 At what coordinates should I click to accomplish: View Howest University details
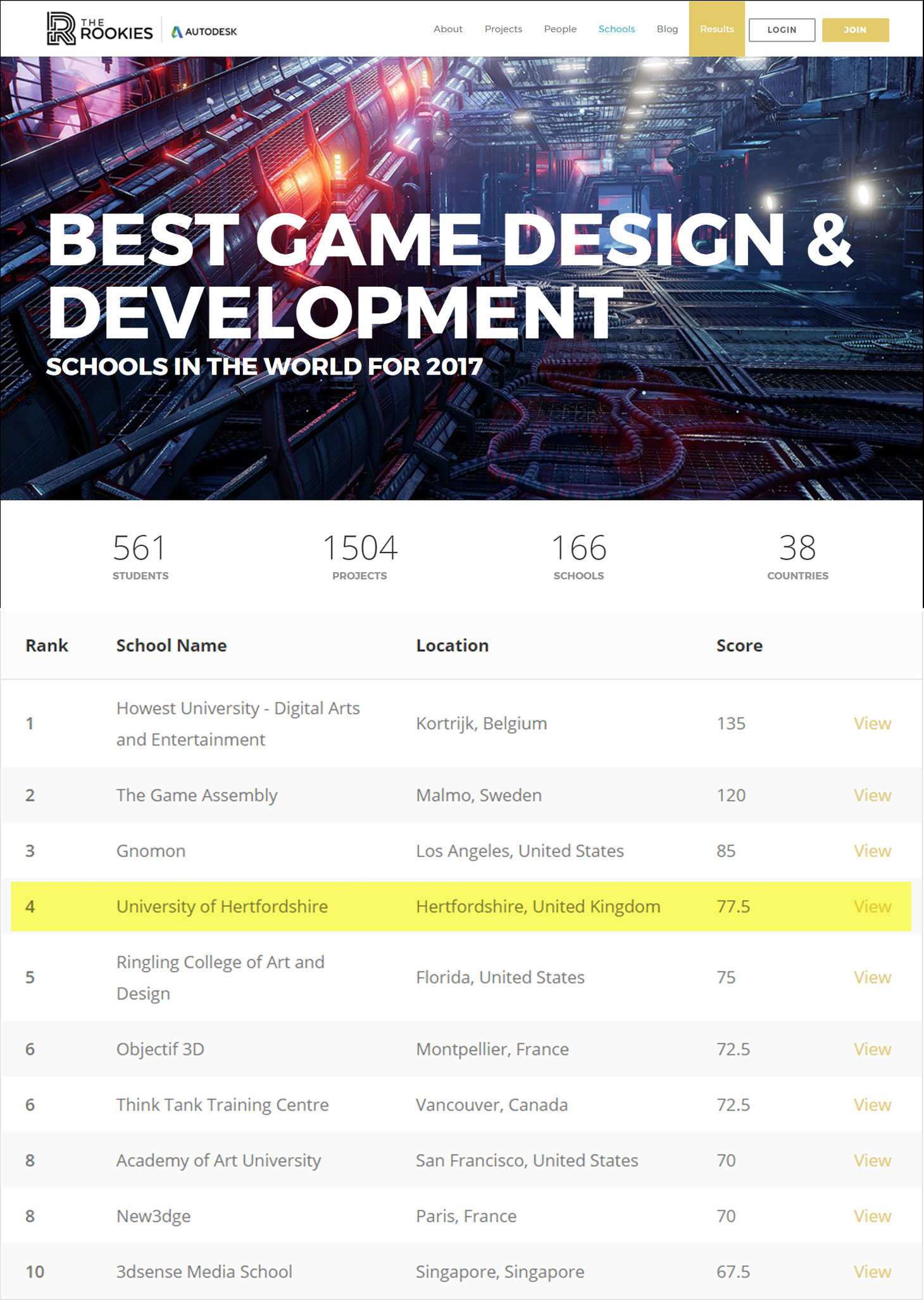(872, 723)
